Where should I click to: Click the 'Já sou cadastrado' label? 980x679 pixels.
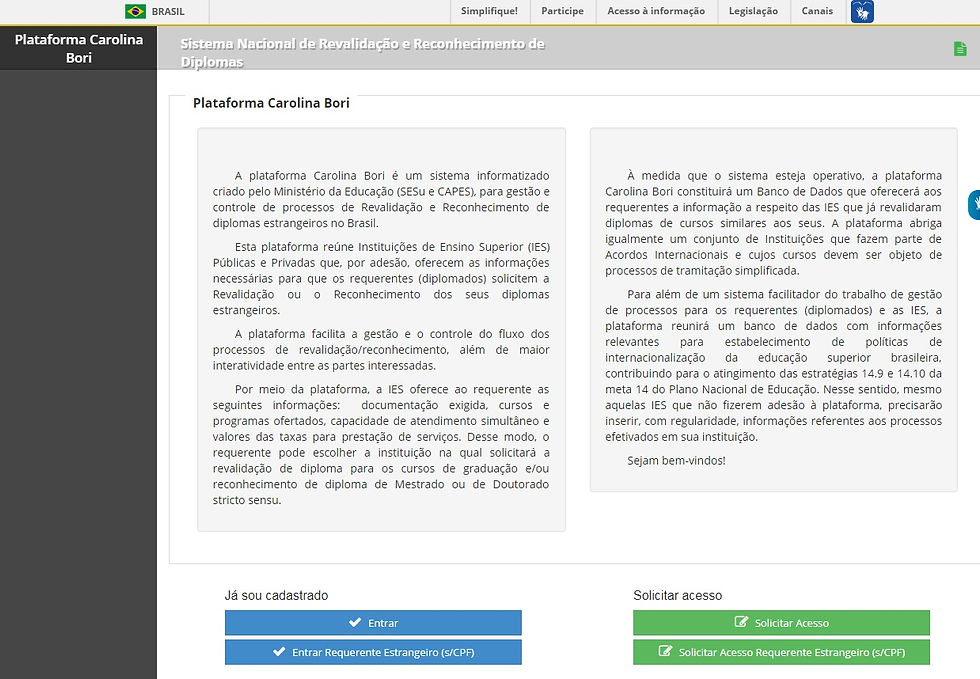click(x=276, y=595)
